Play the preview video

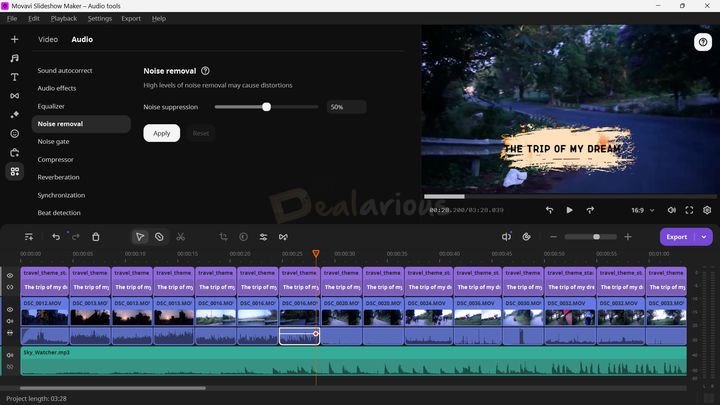pyautogui.click(x=569, y=210)
